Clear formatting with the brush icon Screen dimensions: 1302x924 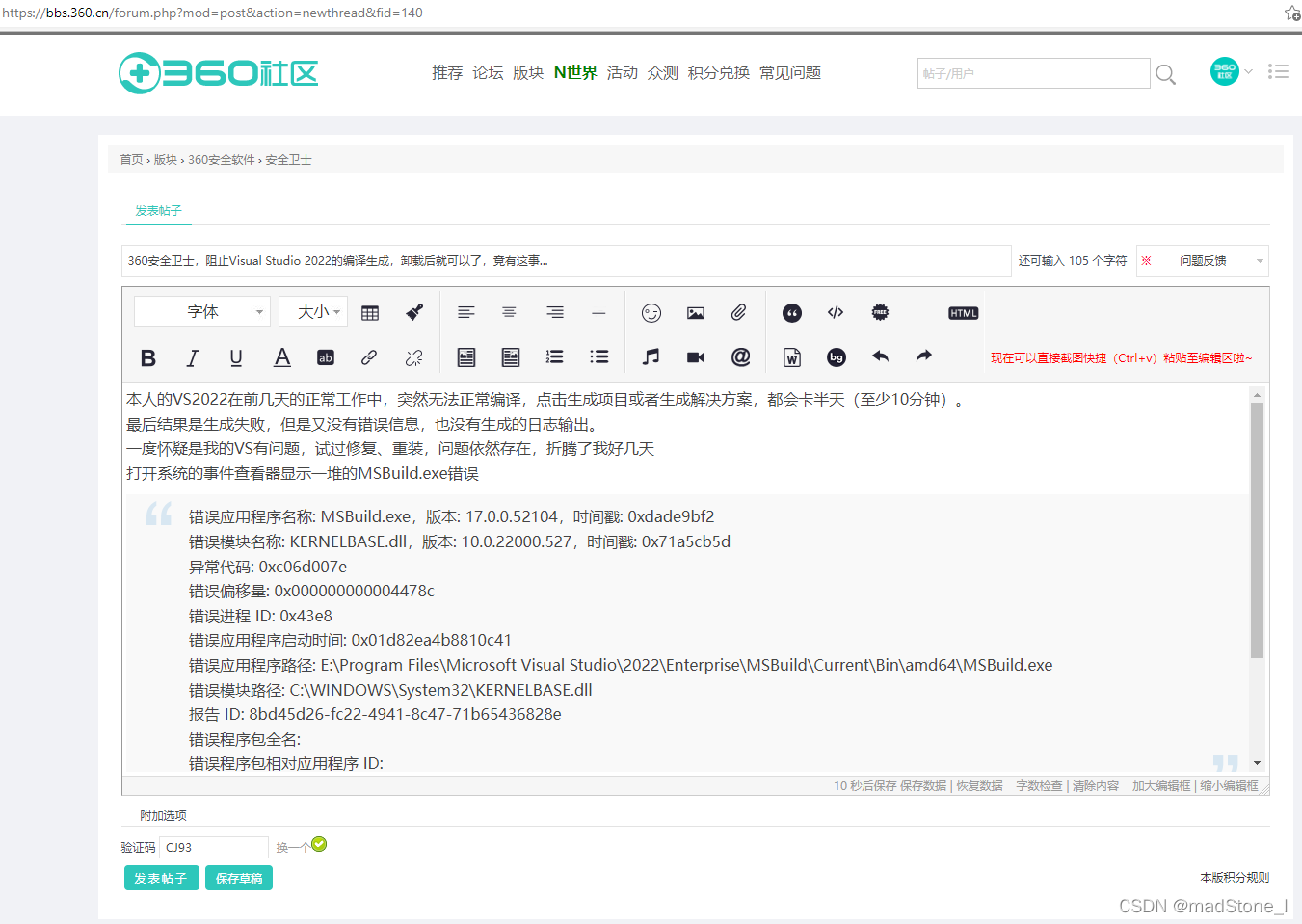click(x=414, y=312)
